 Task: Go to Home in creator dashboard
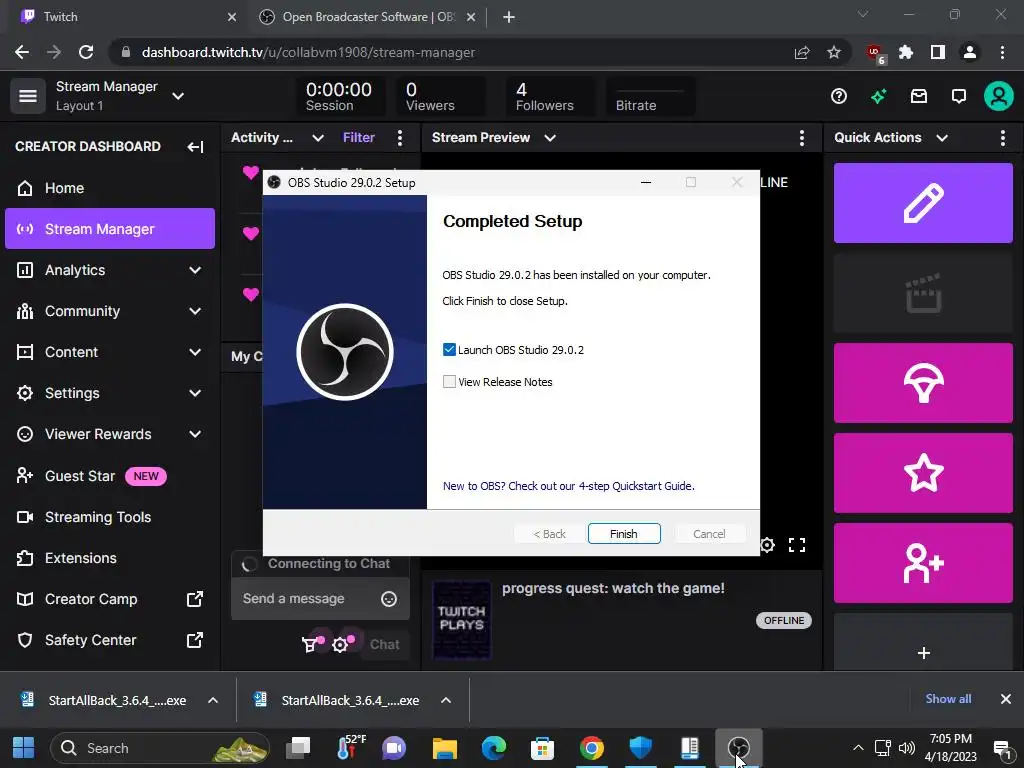tap(110, 188)
